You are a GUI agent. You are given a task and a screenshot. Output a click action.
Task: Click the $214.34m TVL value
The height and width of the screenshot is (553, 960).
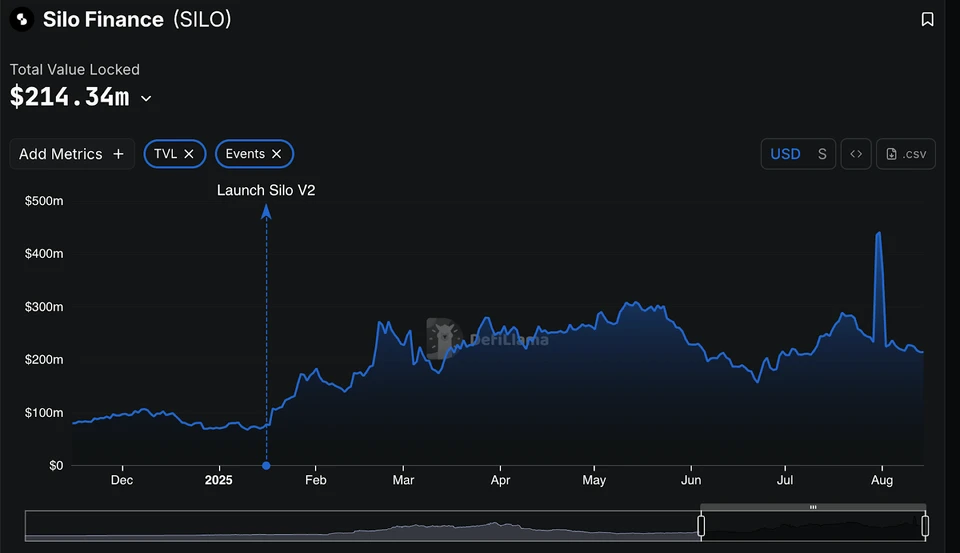point(70,97)
